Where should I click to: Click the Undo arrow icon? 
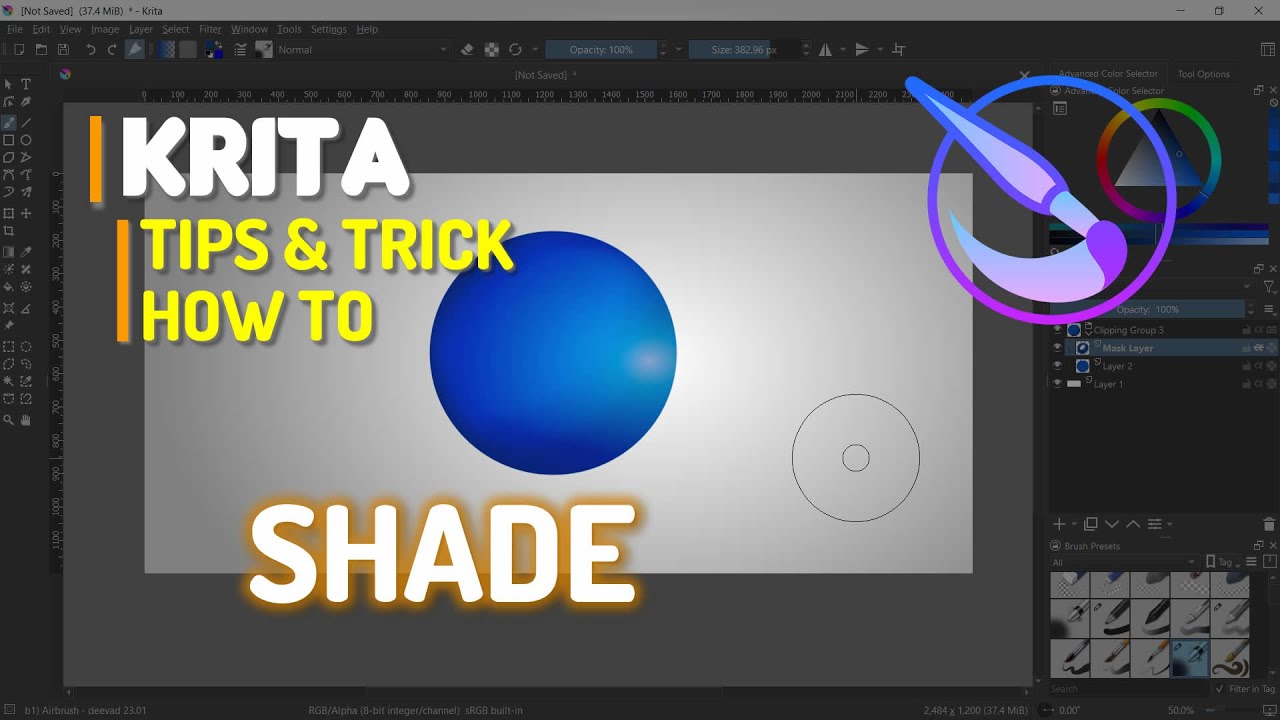(x=91, y=49)
